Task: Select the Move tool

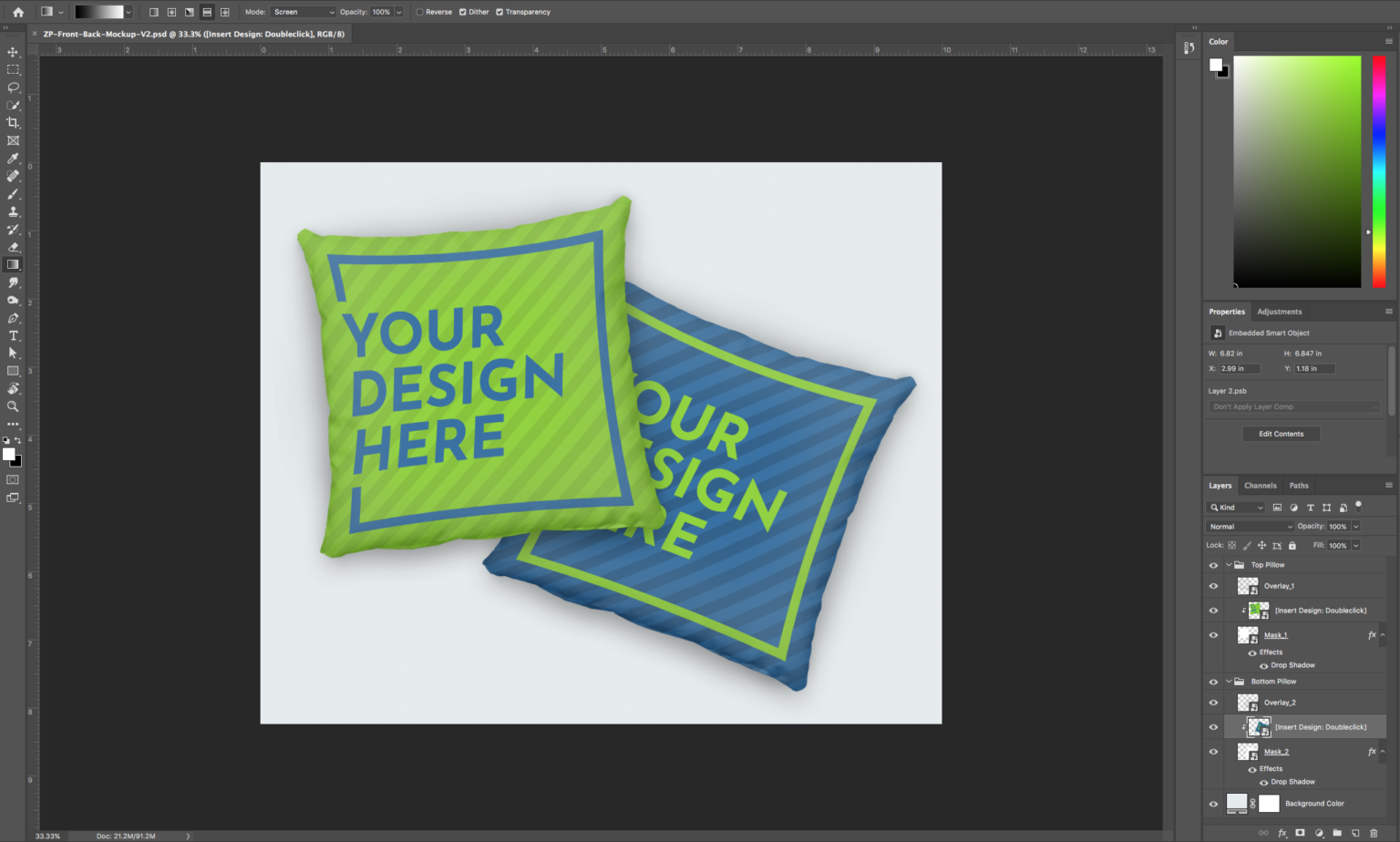Action: [x=13, y=52]
